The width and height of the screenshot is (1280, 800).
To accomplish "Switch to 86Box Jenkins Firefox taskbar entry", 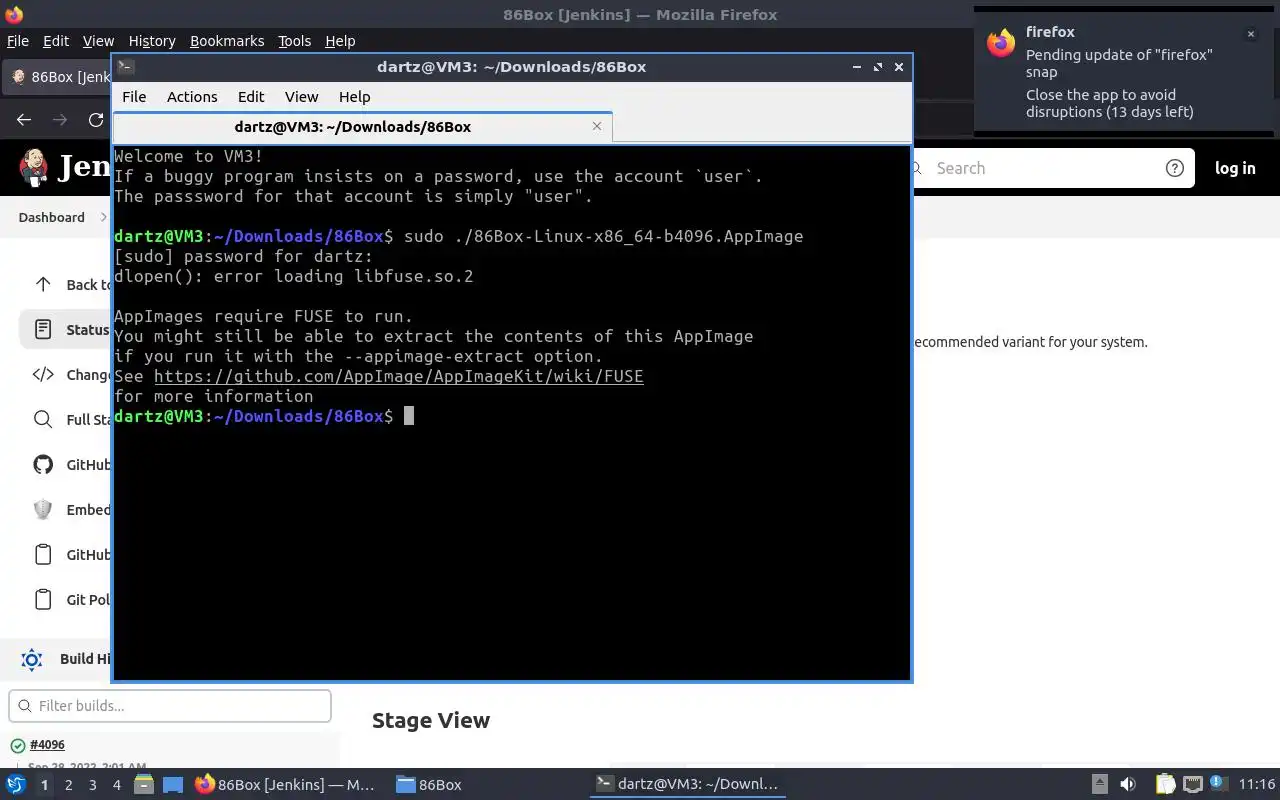I will pos(287,784).
